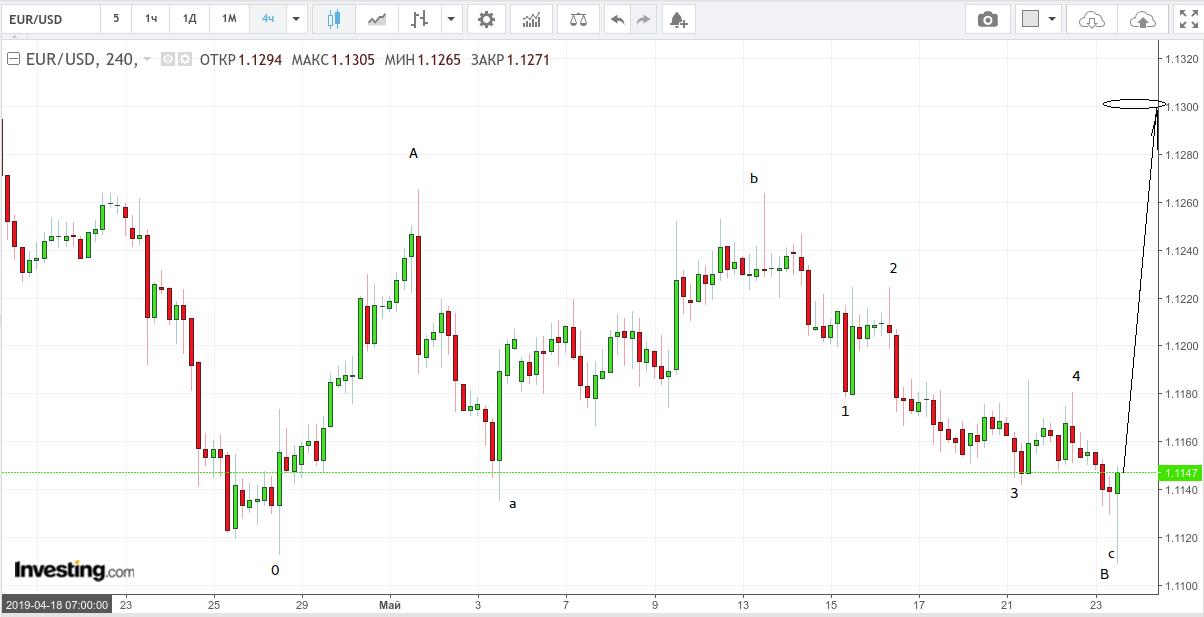Screen dimensions: 1204x617
Task: Collapse the EUR/USD legend box
Action: [13, 60]
